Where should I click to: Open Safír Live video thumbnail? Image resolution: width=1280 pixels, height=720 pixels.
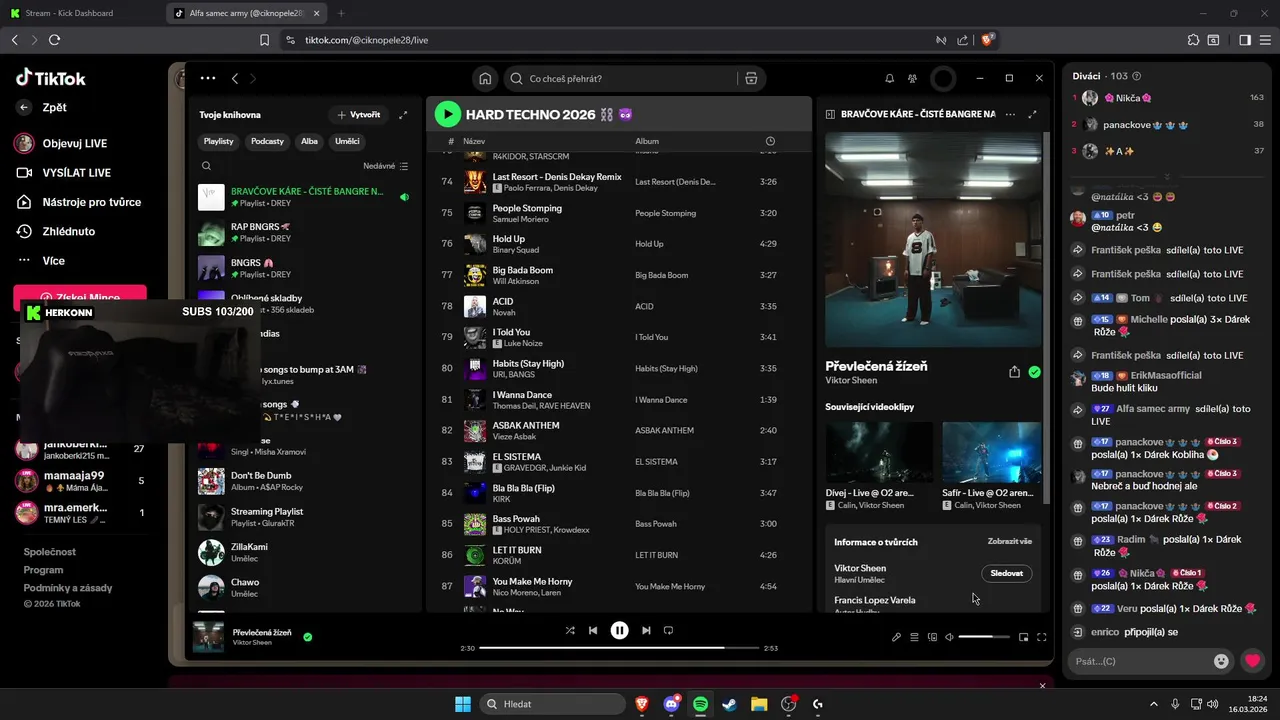(992, 452)
